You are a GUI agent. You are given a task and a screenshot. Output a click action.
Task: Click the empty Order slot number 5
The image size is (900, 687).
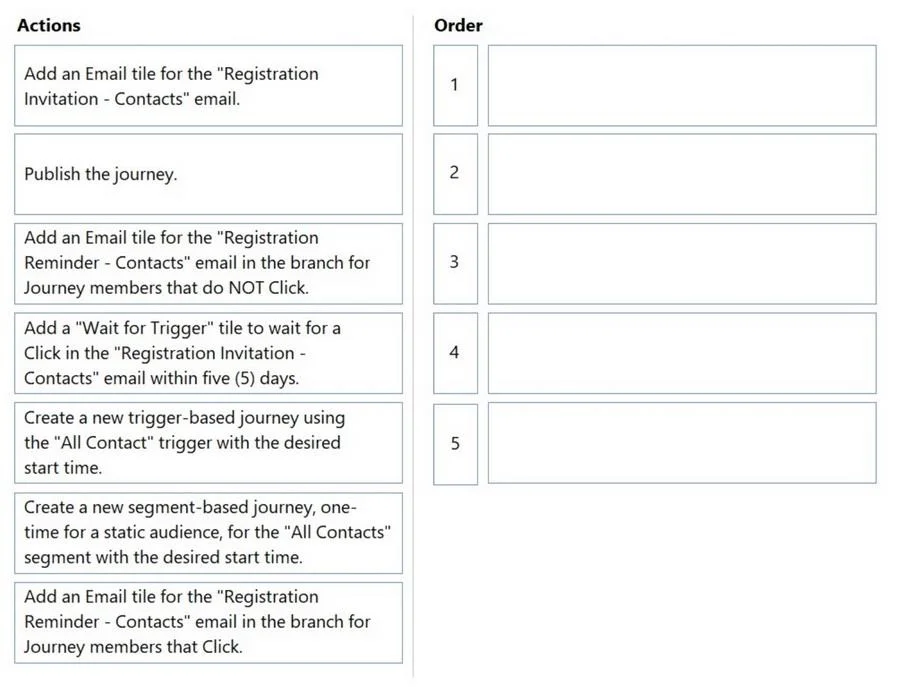click(x=682, y=443)
